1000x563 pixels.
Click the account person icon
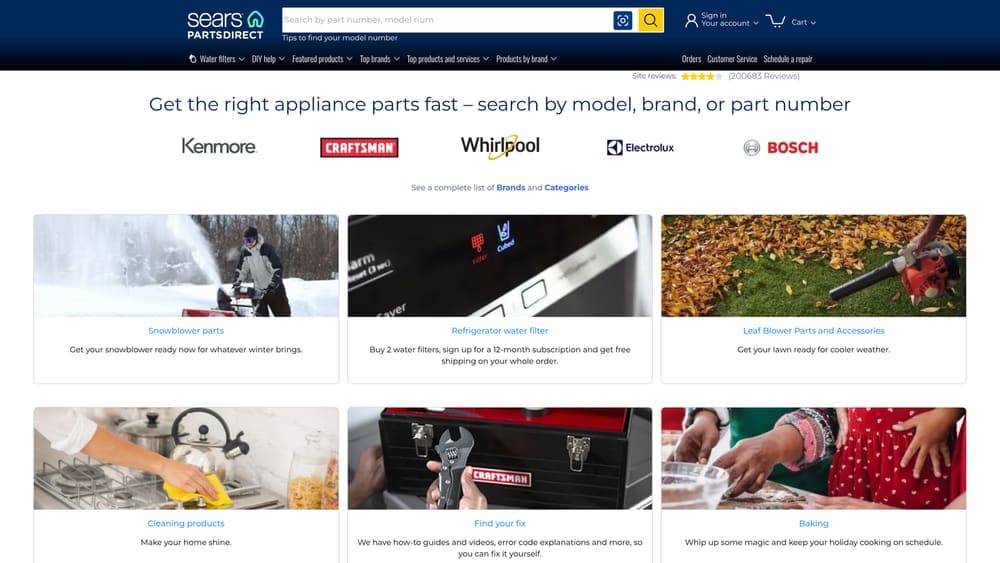click(x=691, y=20)
